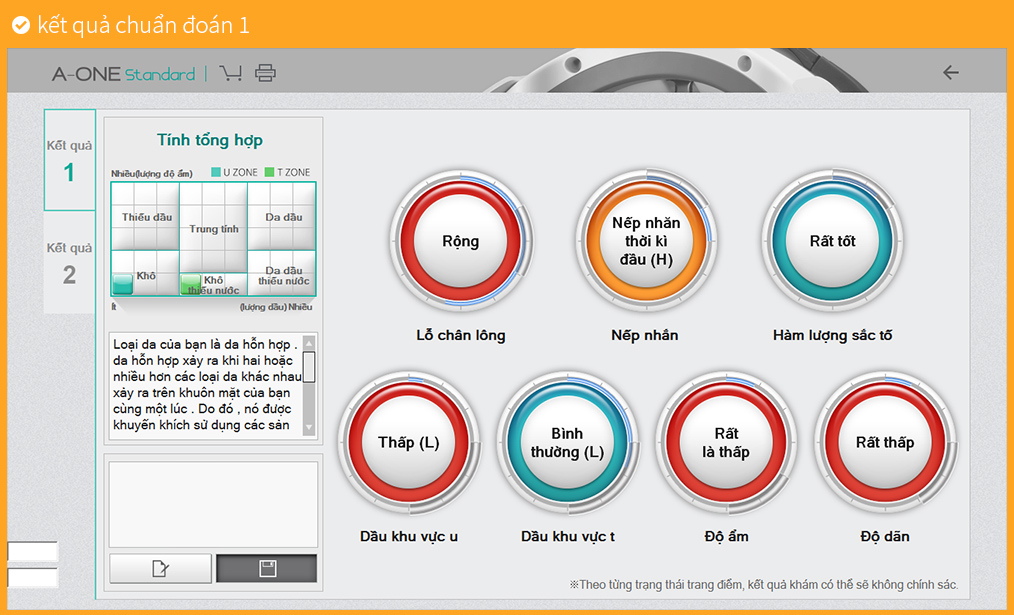The image size is (1014, 615).
Task: Click the teal U ZONE marker in chart
Action: coord(122,284)
